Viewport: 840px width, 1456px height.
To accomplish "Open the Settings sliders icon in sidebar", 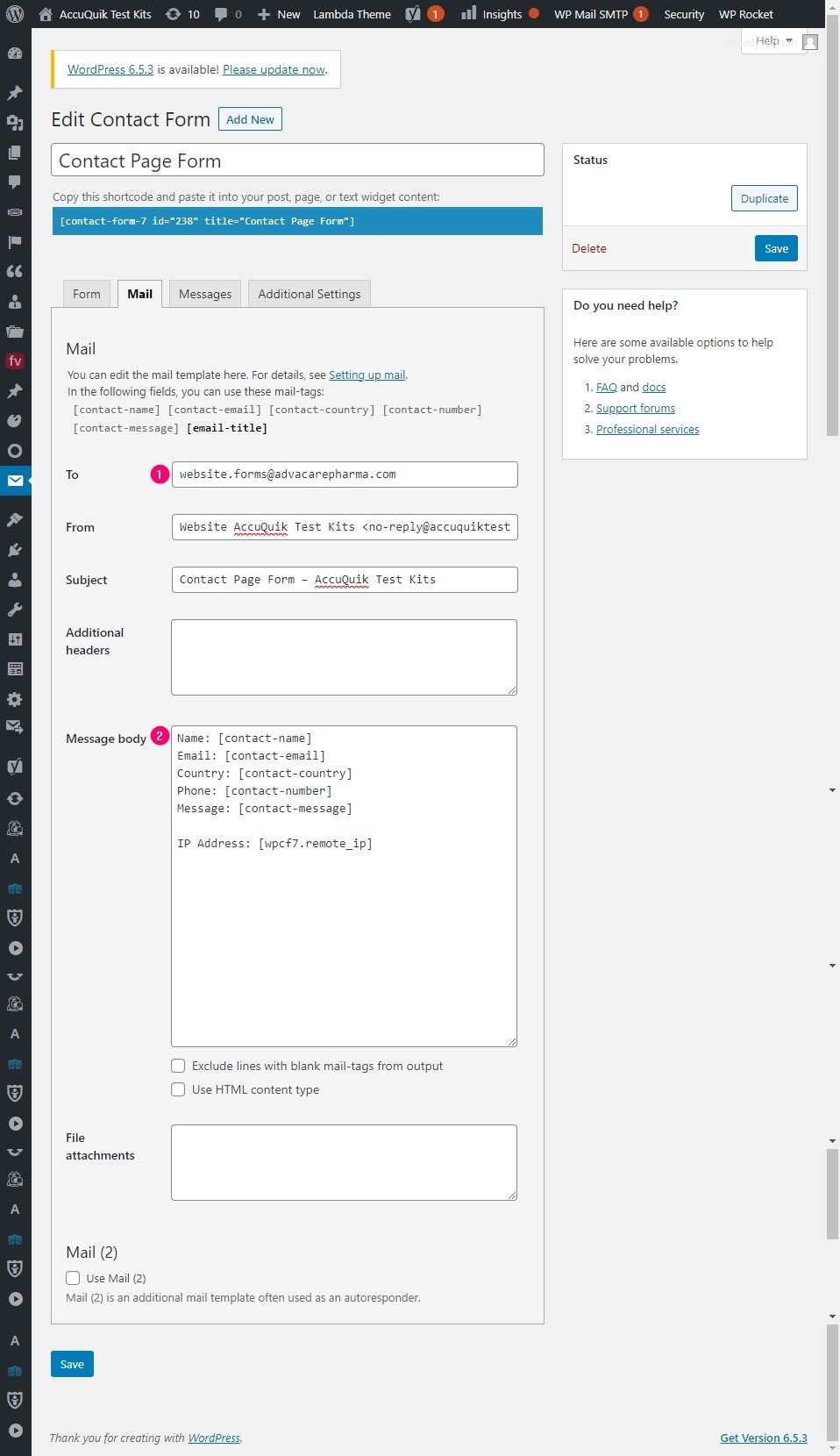I will click(15, 639).
